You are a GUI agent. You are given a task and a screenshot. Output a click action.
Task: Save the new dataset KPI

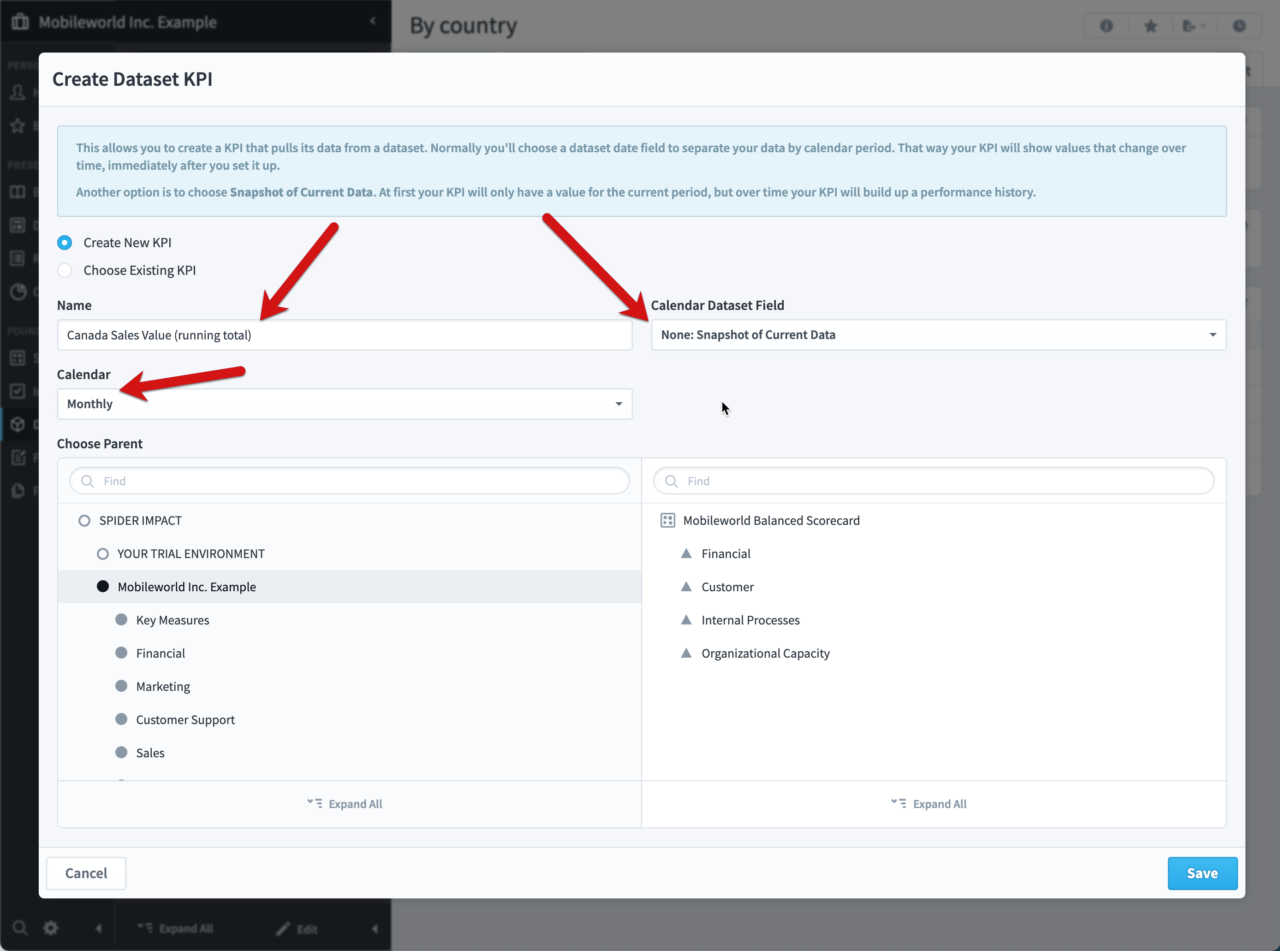[x=1202, y=873]
